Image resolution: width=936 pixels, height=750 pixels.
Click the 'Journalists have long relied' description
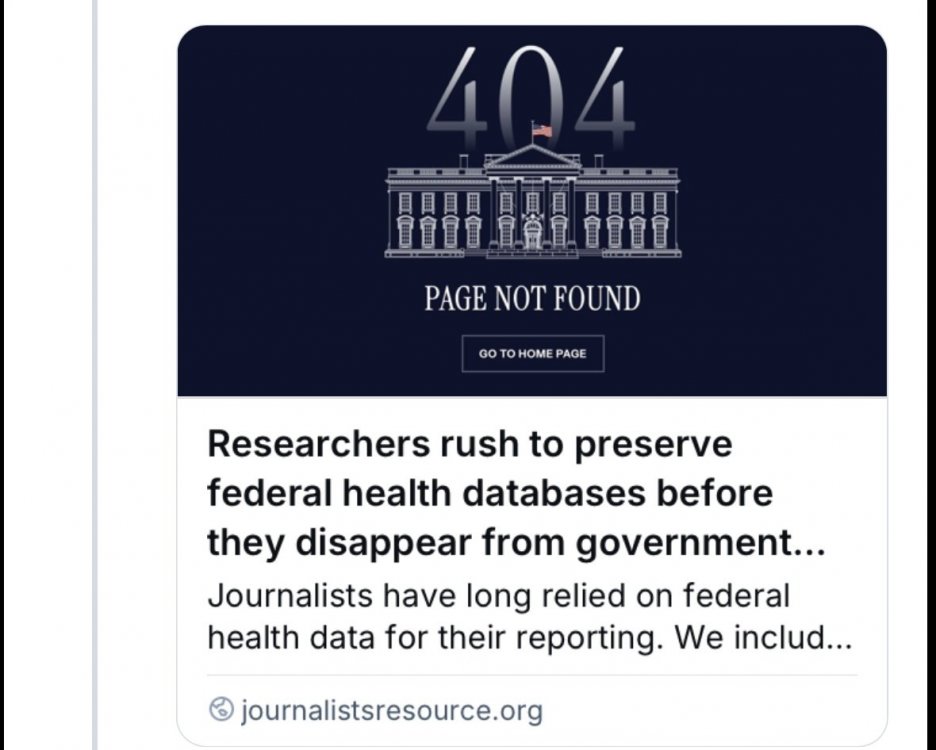498,597
